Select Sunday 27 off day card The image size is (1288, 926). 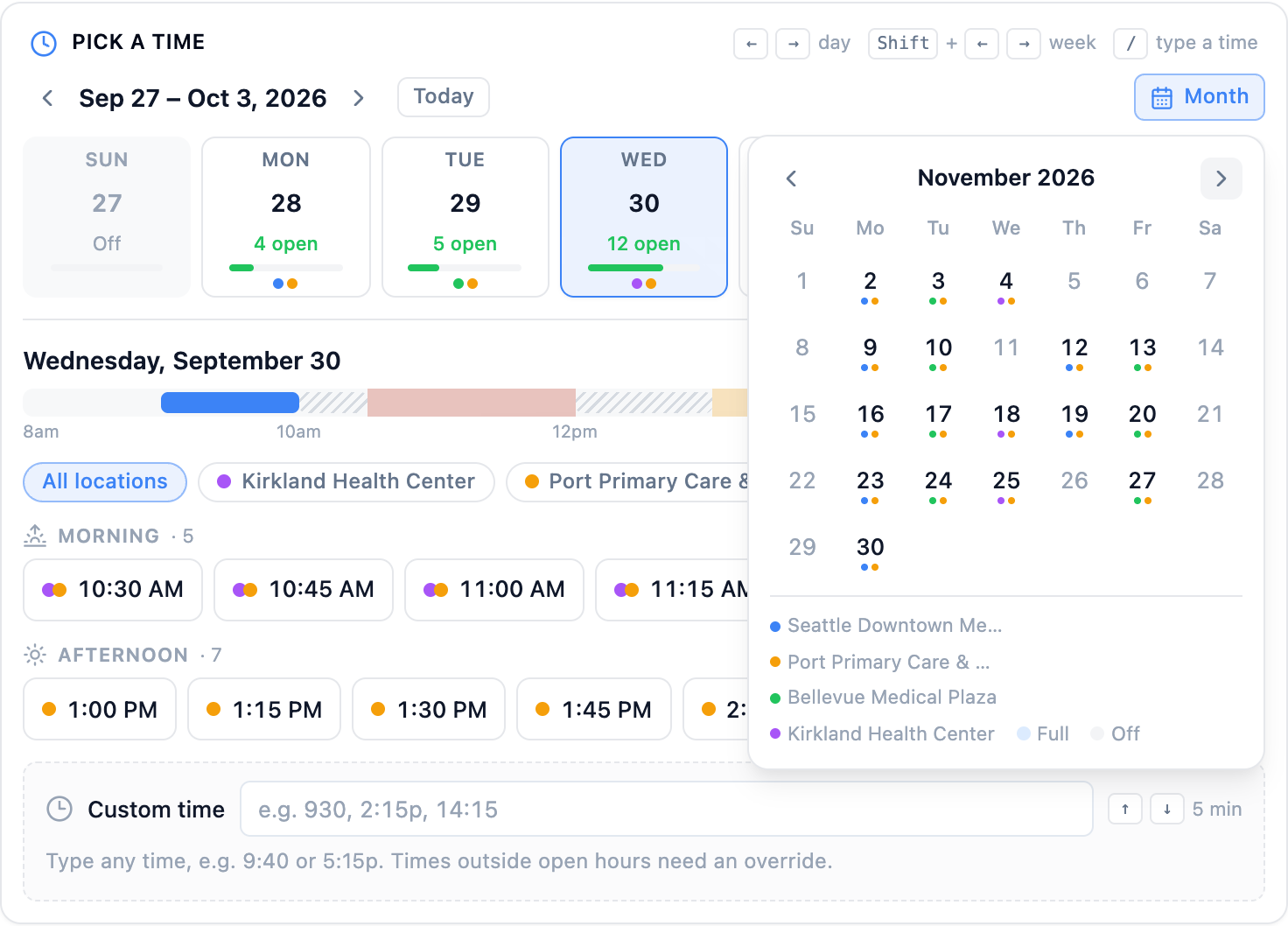(x=107, y=217)
